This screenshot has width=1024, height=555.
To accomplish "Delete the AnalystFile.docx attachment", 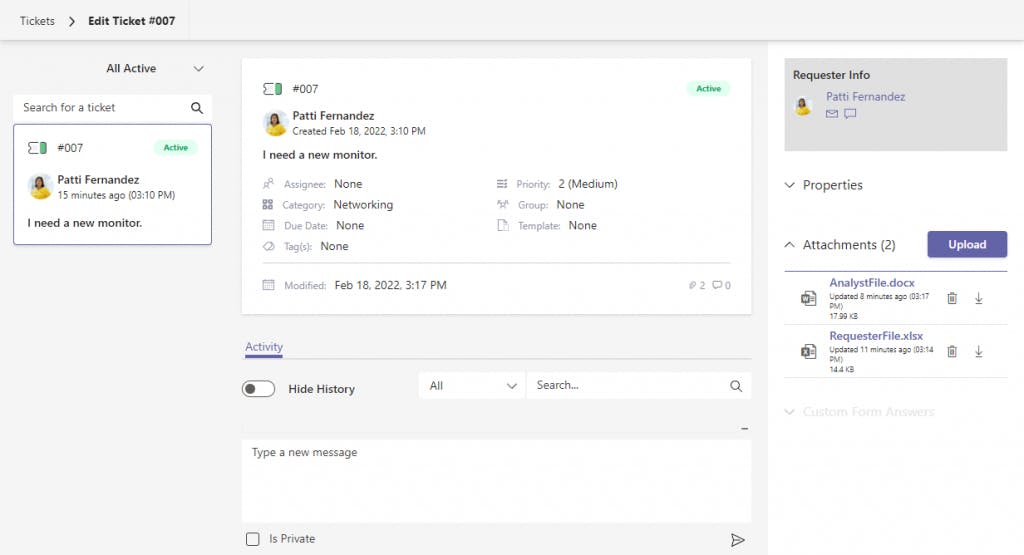I will pos(952,298).
